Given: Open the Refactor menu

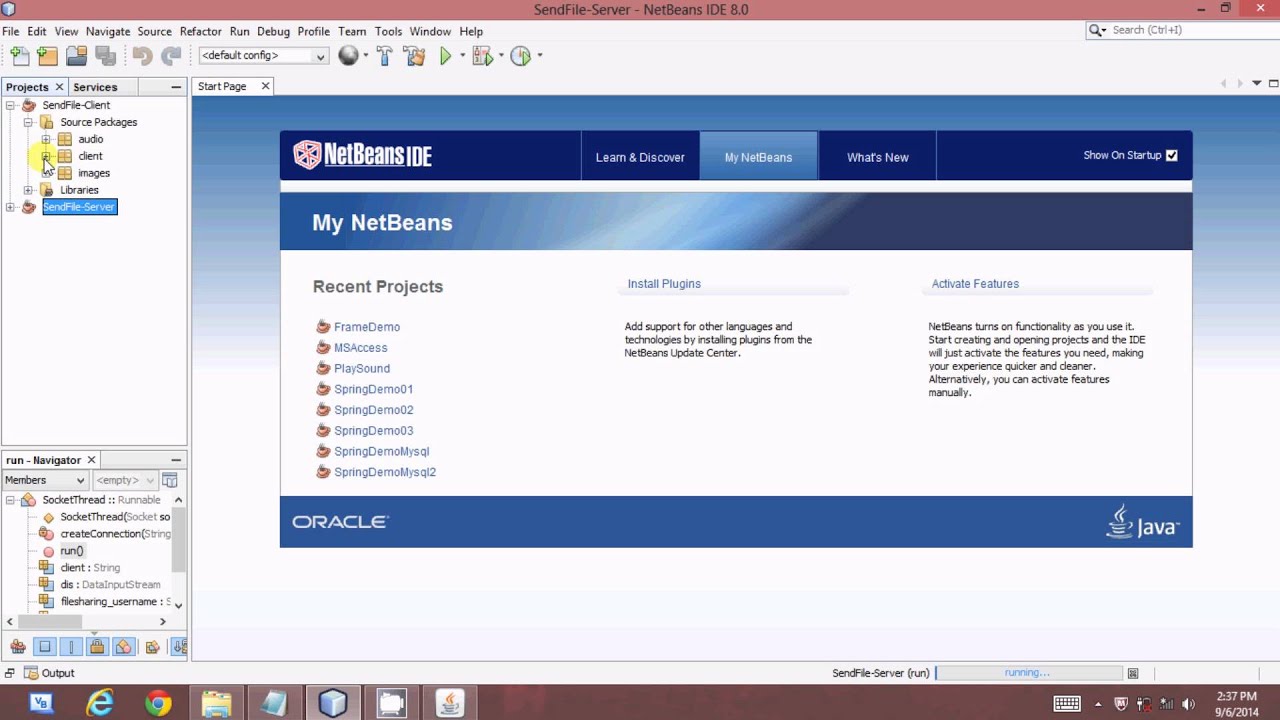Looking at the screenshot, I should 200,31.
